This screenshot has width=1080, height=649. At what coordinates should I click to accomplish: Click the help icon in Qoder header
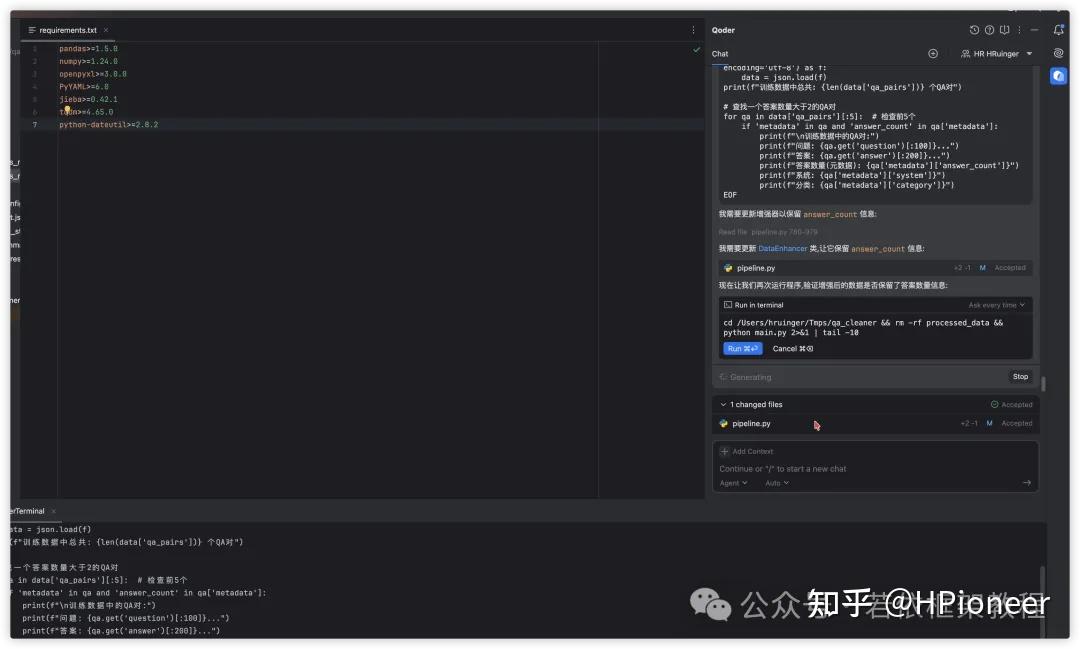[x=989, y=30]
